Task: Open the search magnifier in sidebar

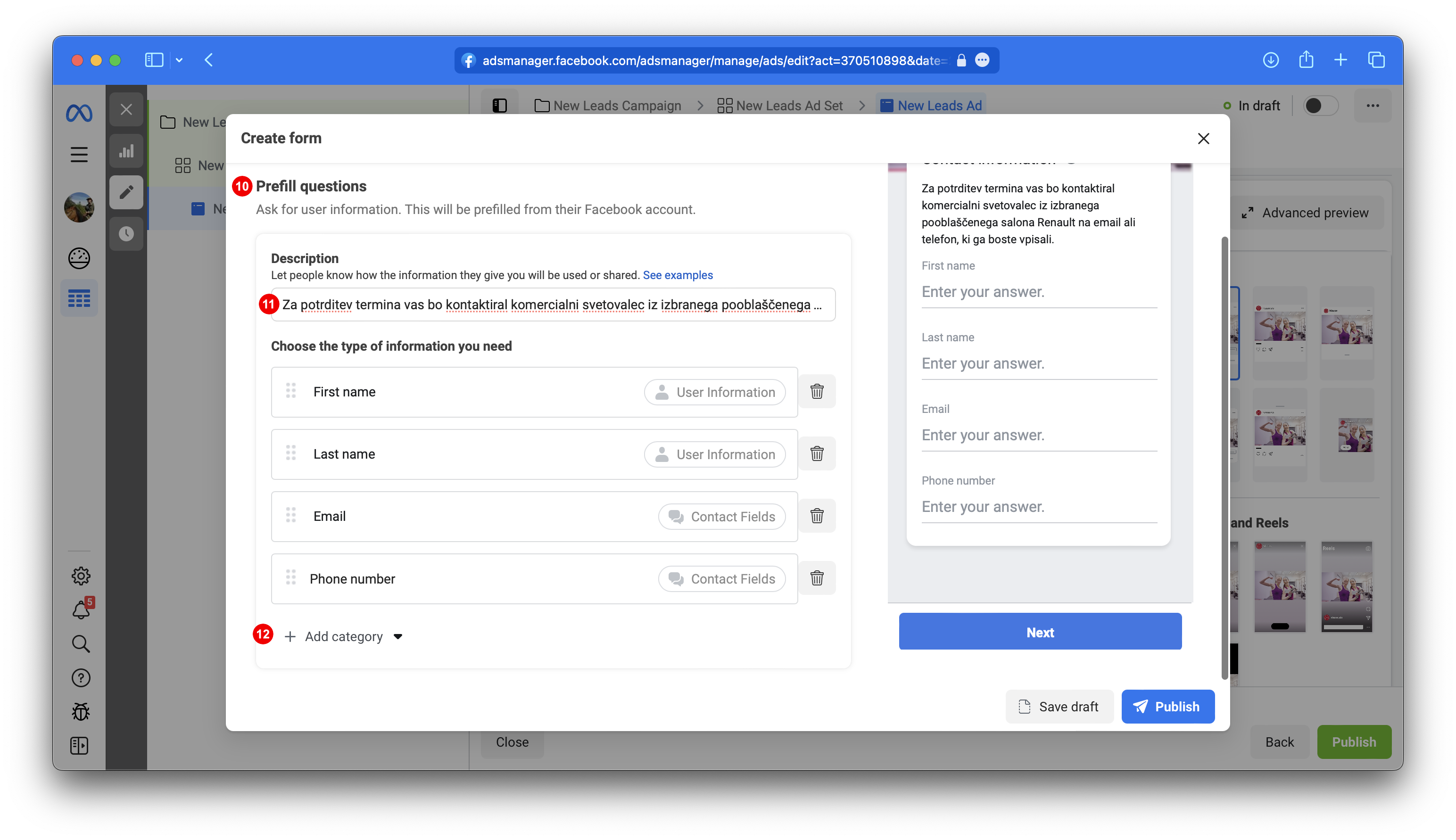Action: tap(81, 644)
